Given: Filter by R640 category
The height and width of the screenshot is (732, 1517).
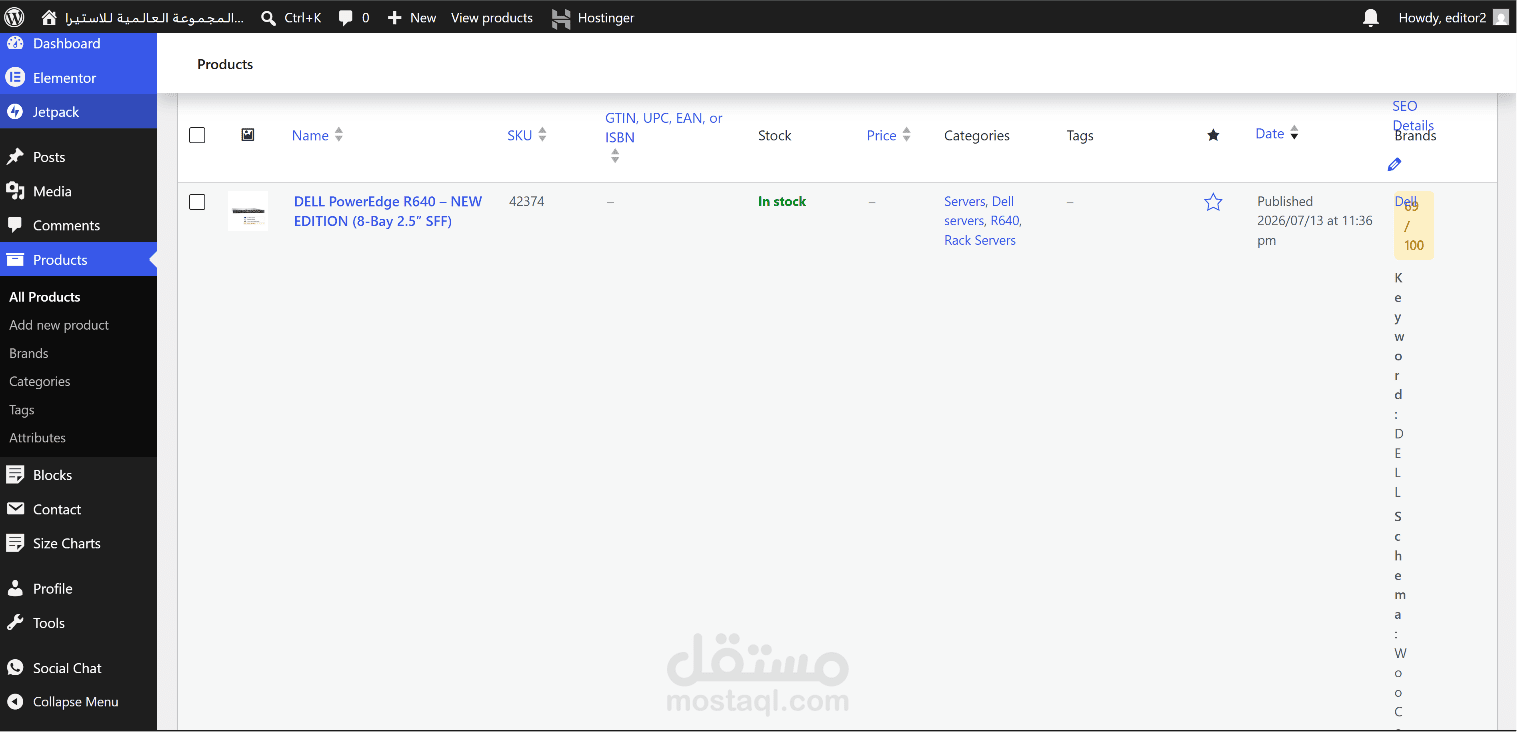Looking at the screenshot, I should [1005, 220].
